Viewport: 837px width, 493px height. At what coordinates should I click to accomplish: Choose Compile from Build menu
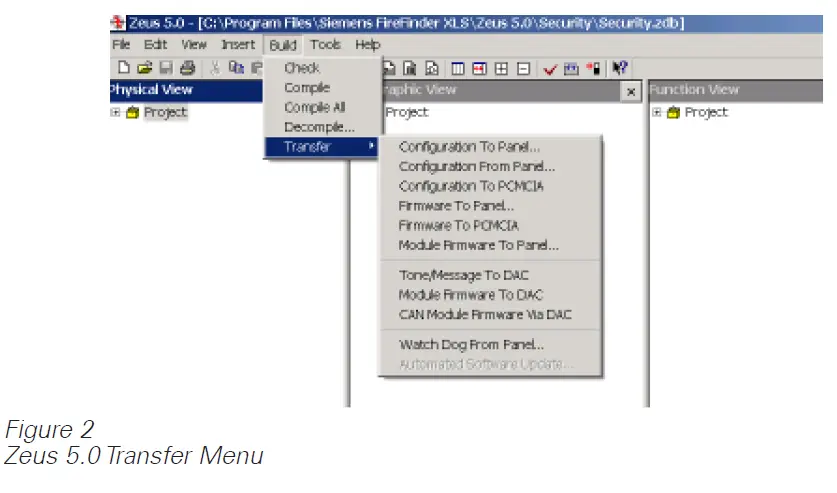[x=323, y=88]
